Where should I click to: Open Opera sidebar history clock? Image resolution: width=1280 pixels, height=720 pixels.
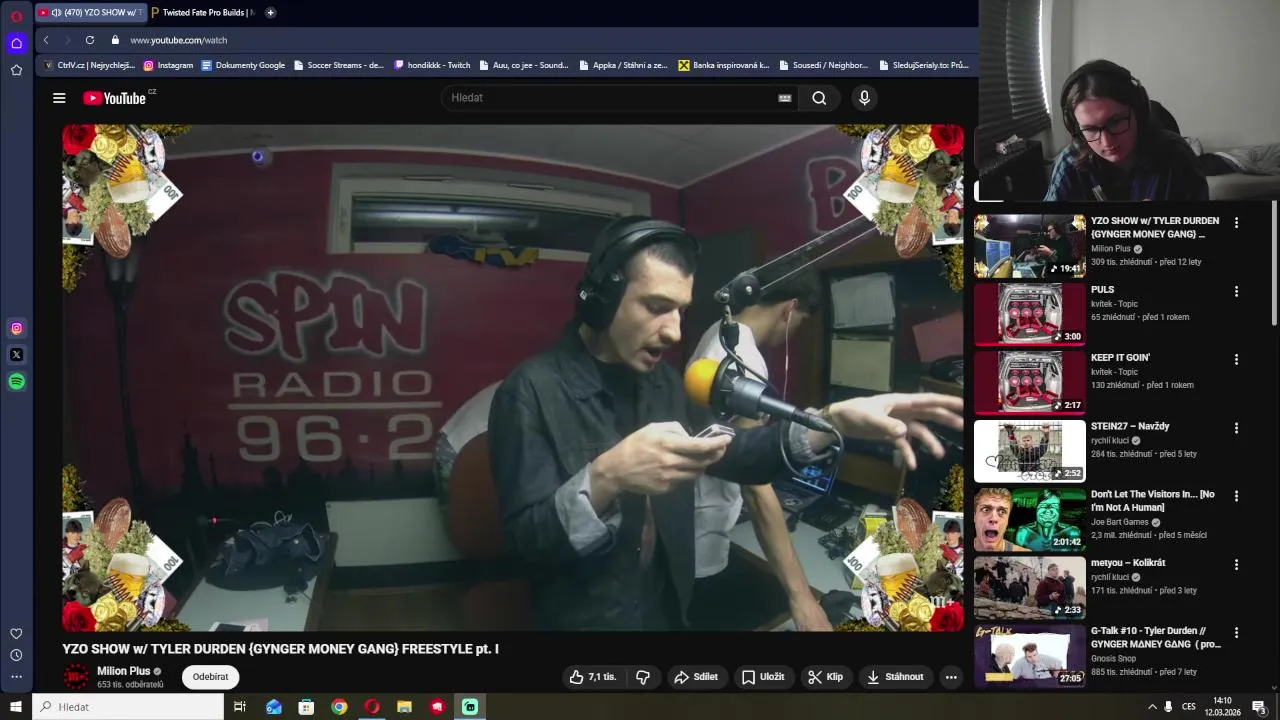(16, 655)
